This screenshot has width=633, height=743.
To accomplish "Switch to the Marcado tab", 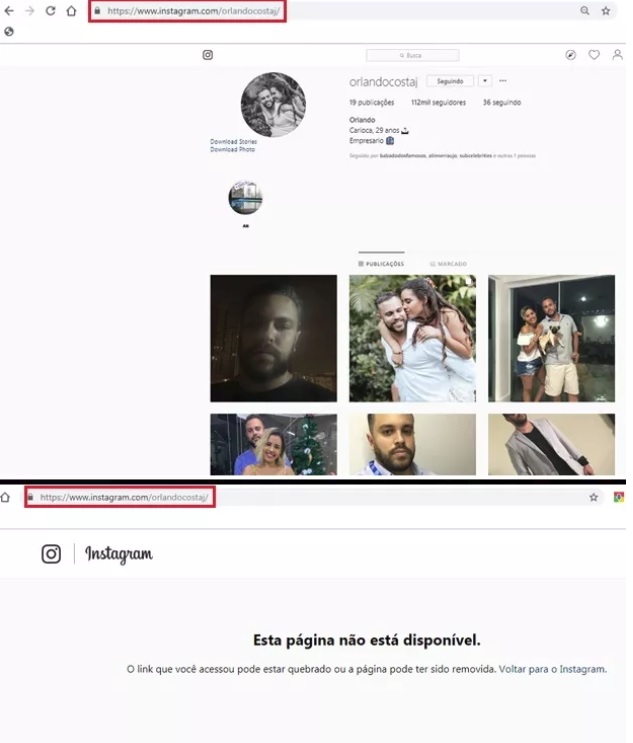I will coord(447,264).
